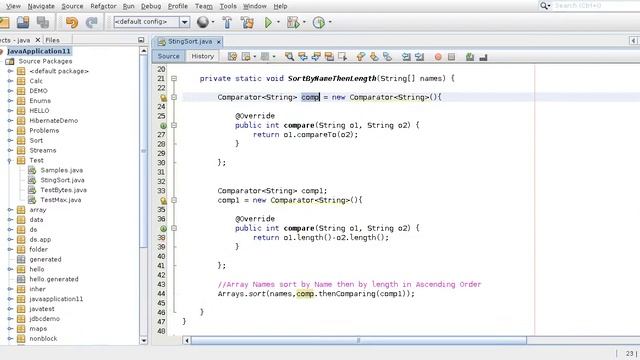This screenshot has width=640, height=360.
Task: Open the dropdown arrow next to Profile Project
Action: click(330, 22)
